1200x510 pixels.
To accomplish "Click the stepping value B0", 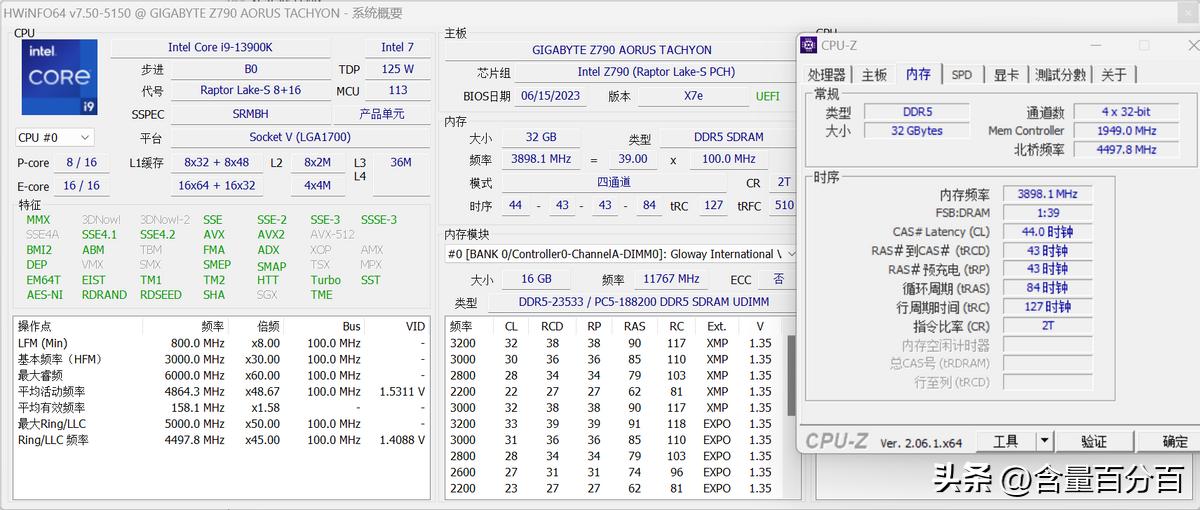I will point(250,69).
